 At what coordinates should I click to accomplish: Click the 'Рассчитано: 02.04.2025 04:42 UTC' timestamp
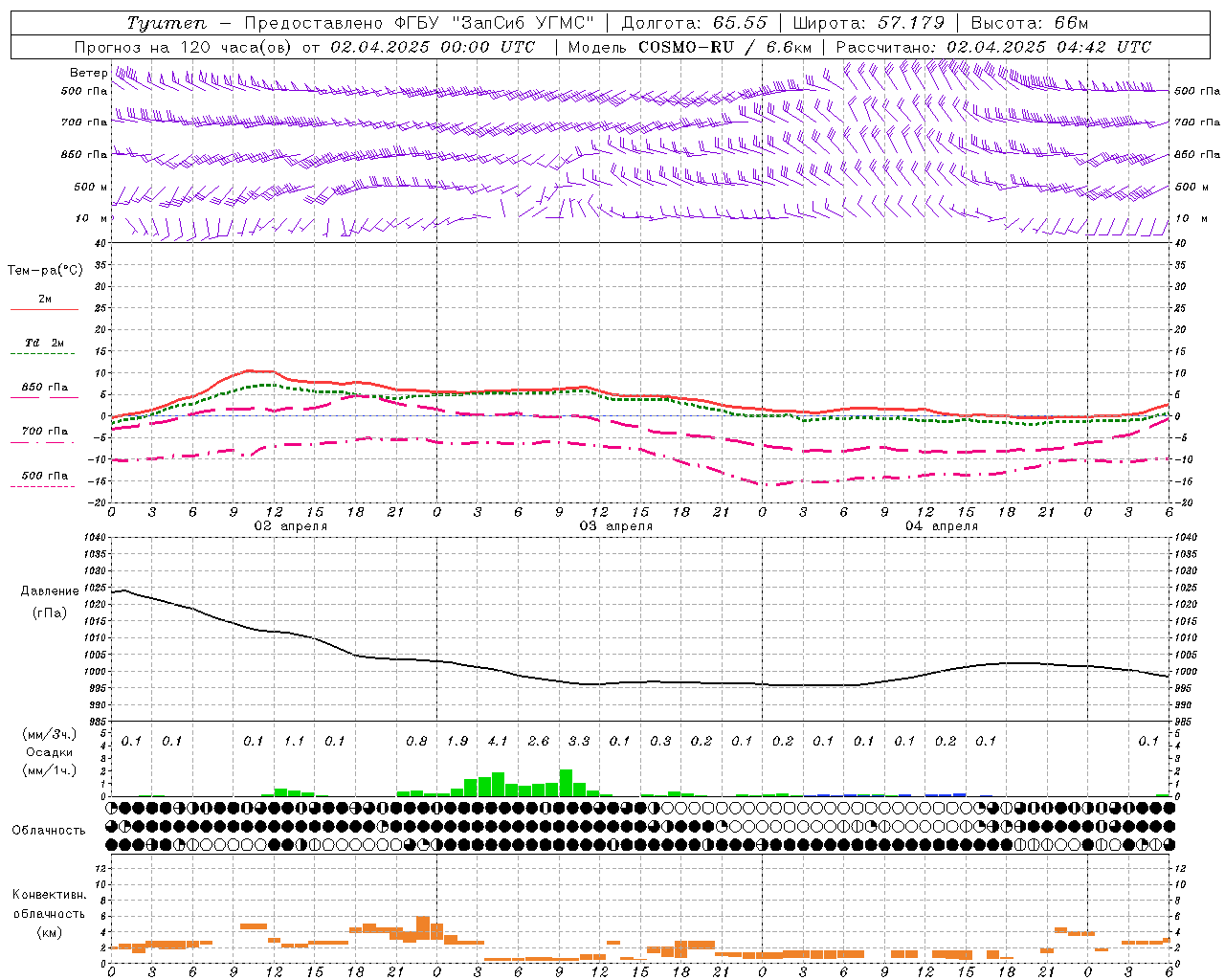[x=993, y=47]
